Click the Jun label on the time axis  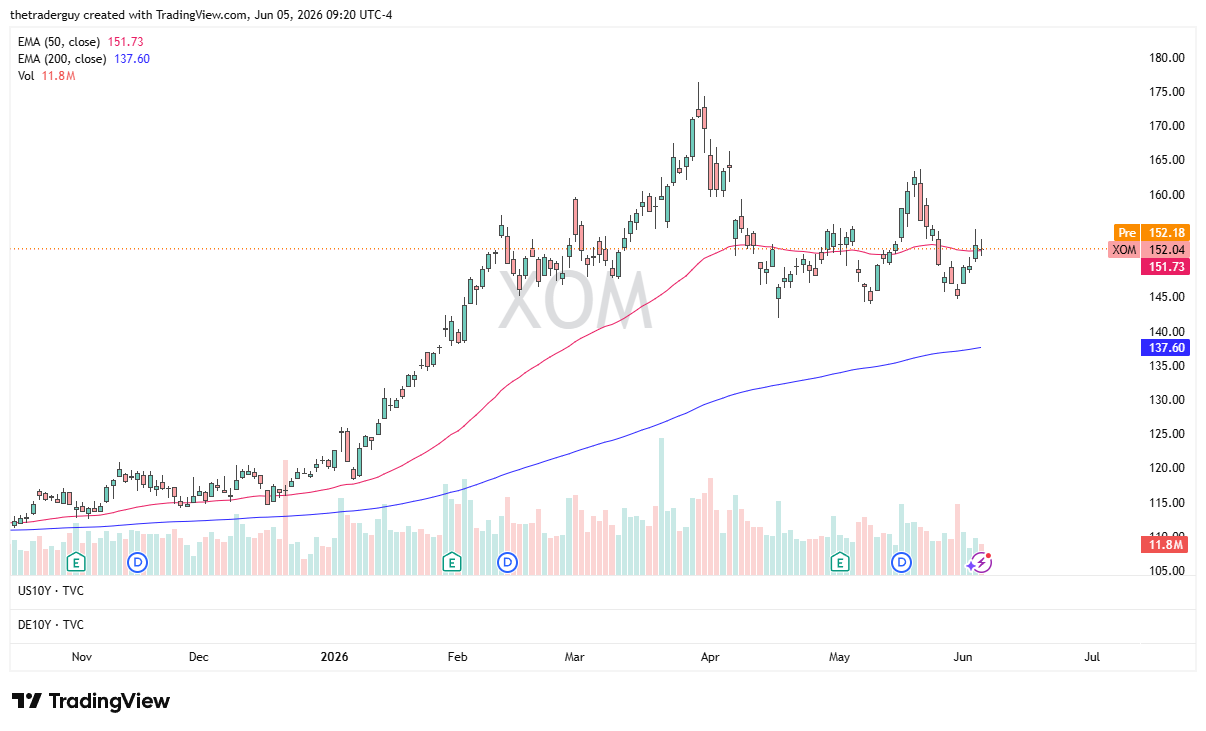point(962,657)
